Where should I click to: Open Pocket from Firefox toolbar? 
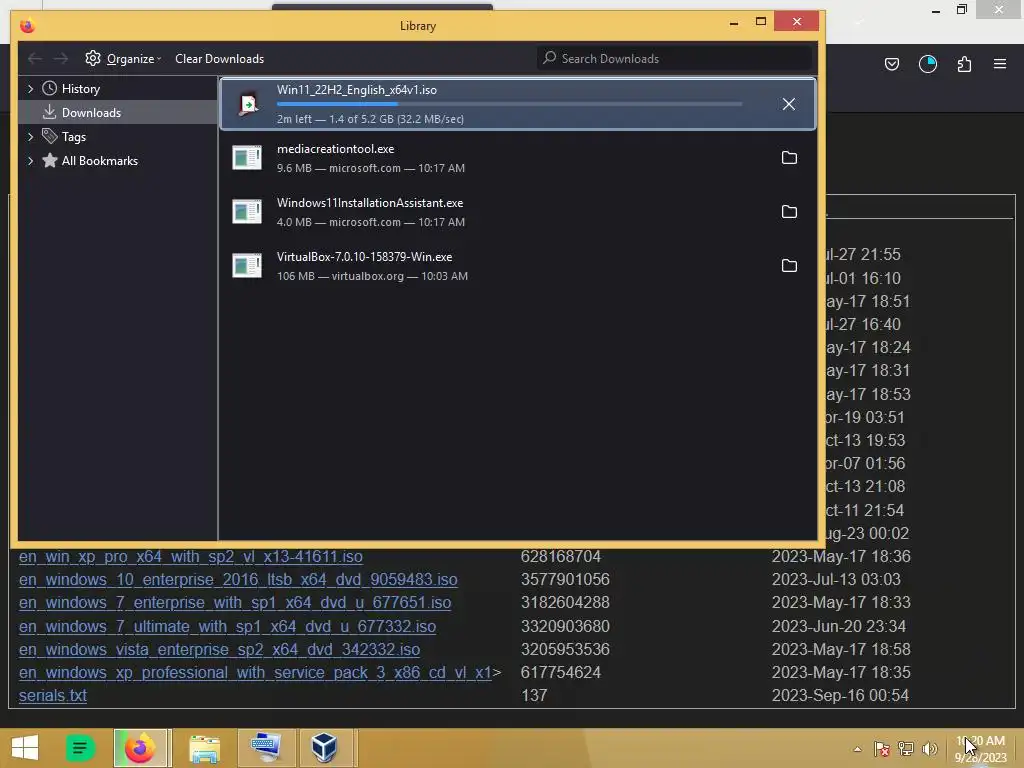click(891, 64)
